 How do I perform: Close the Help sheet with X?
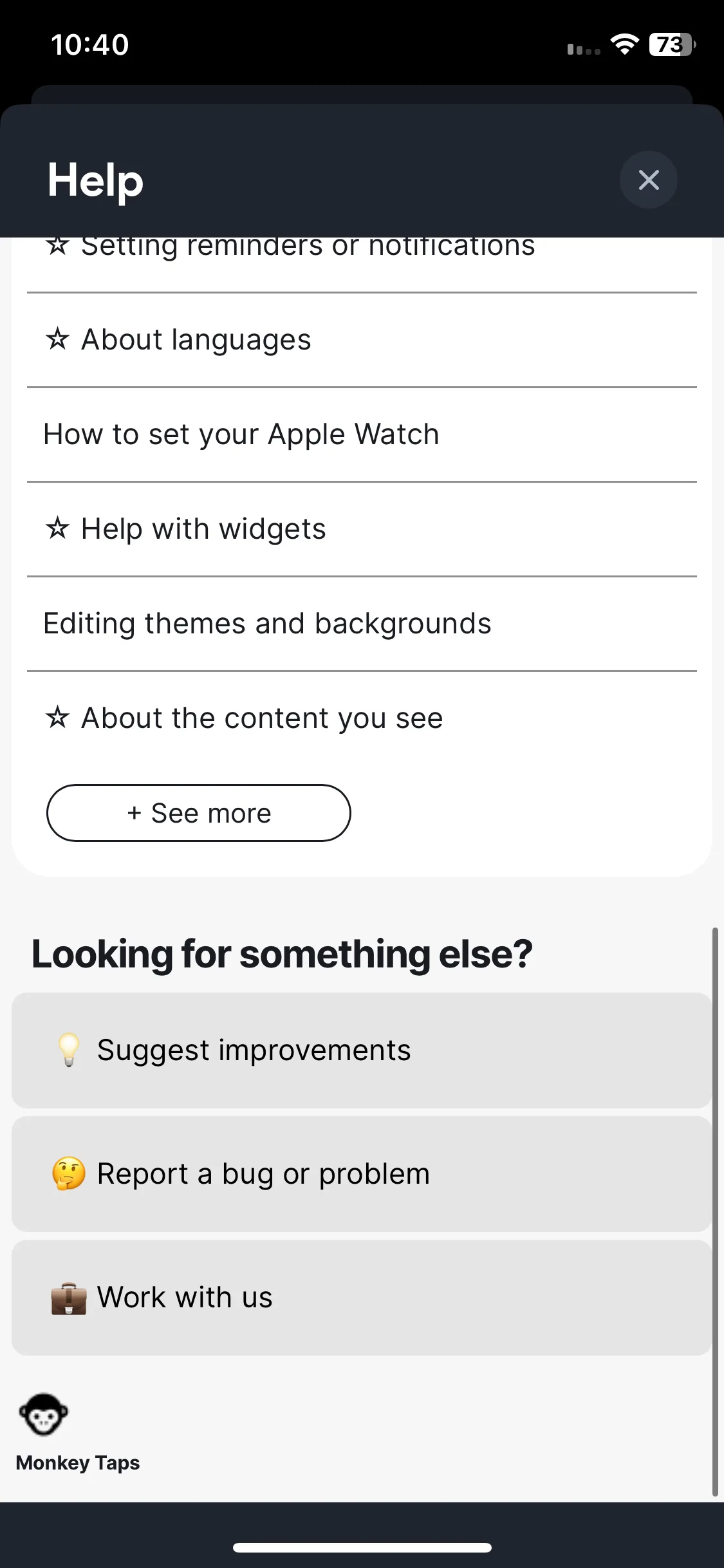(648, 180)
